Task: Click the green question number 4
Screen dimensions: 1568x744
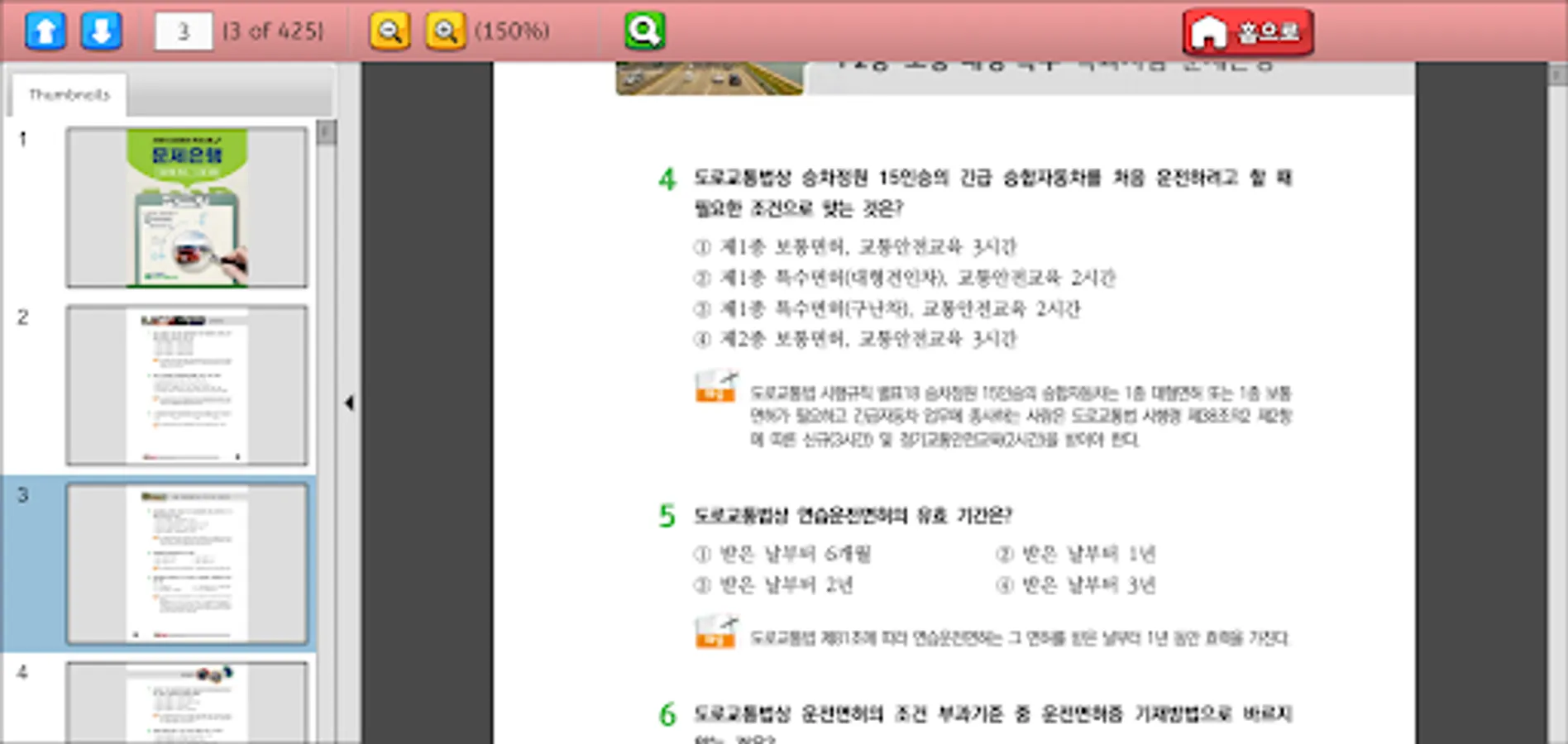Action: coord(667,179)
